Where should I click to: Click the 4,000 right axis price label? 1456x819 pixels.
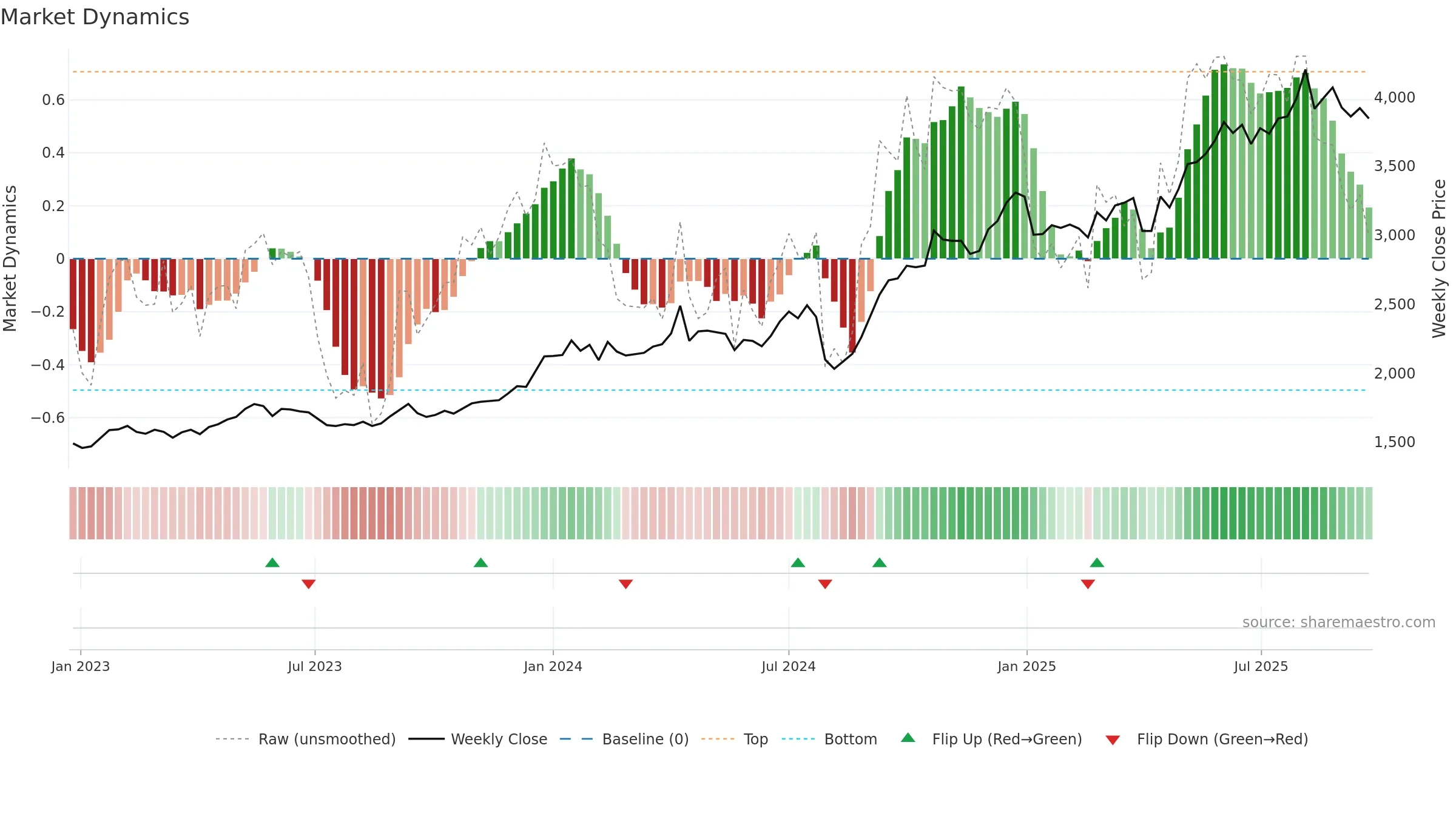tap(1395, 98)
